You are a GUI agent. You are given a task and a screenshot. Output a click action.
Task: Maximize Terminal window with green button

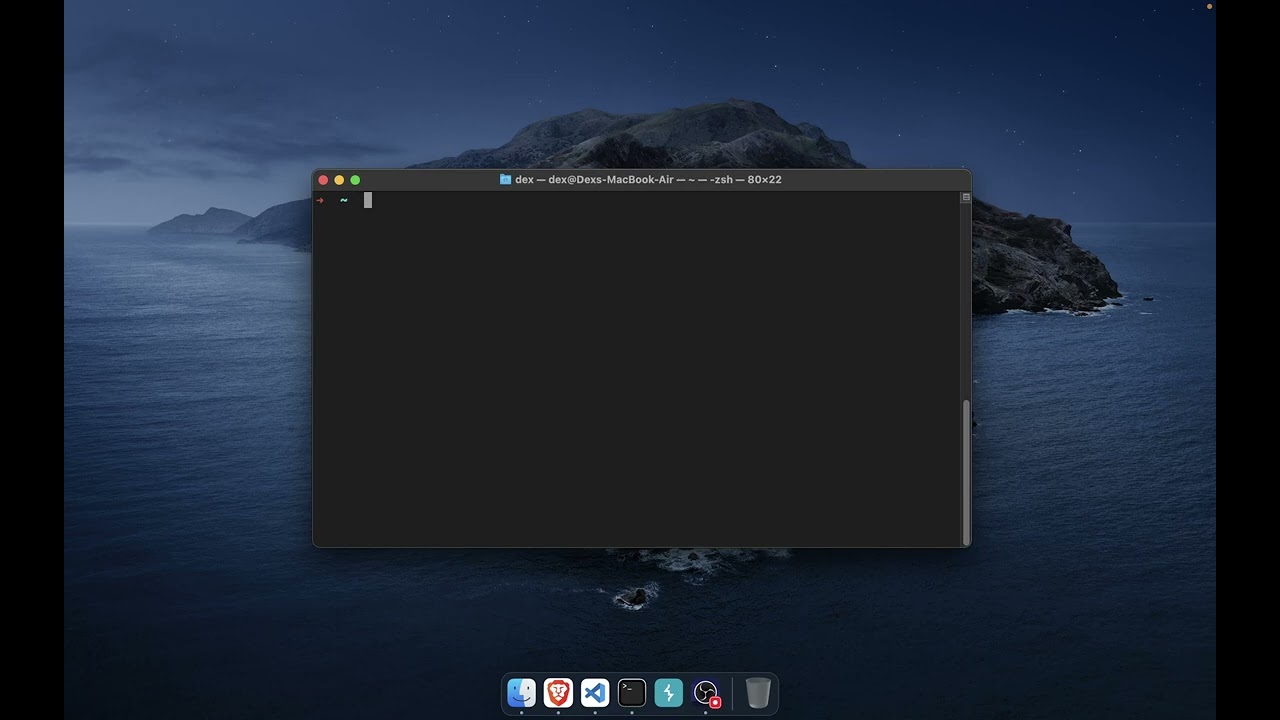click(355, 180)
